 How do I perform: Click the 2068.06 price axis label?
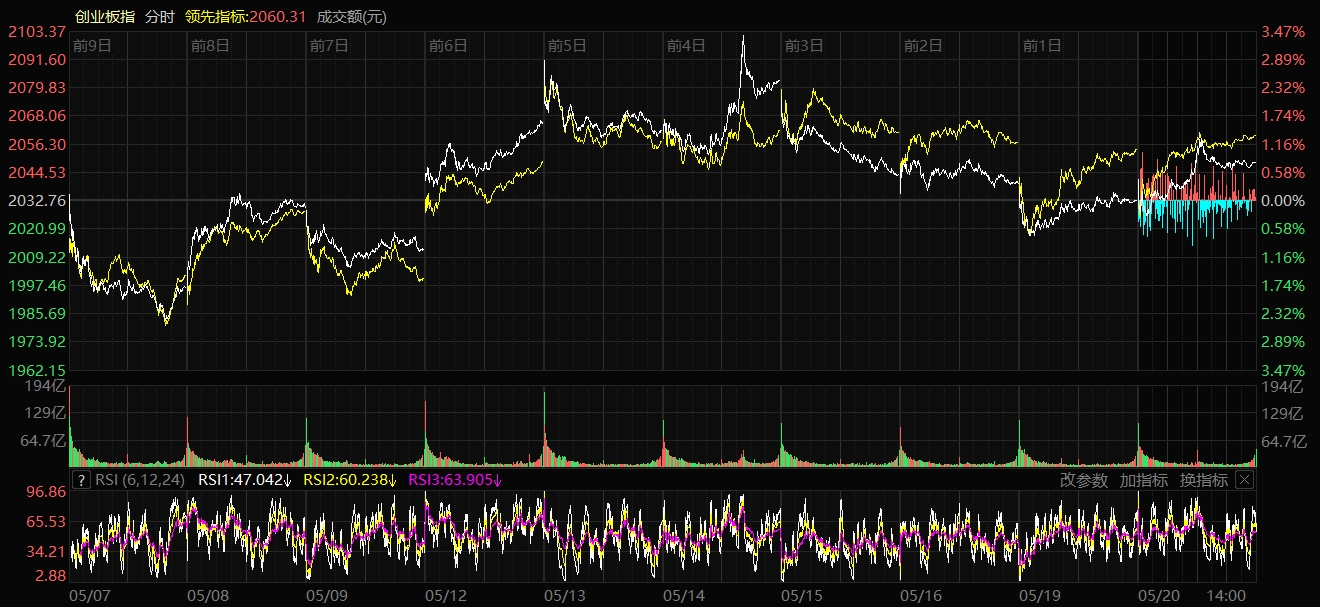(36, 116)
